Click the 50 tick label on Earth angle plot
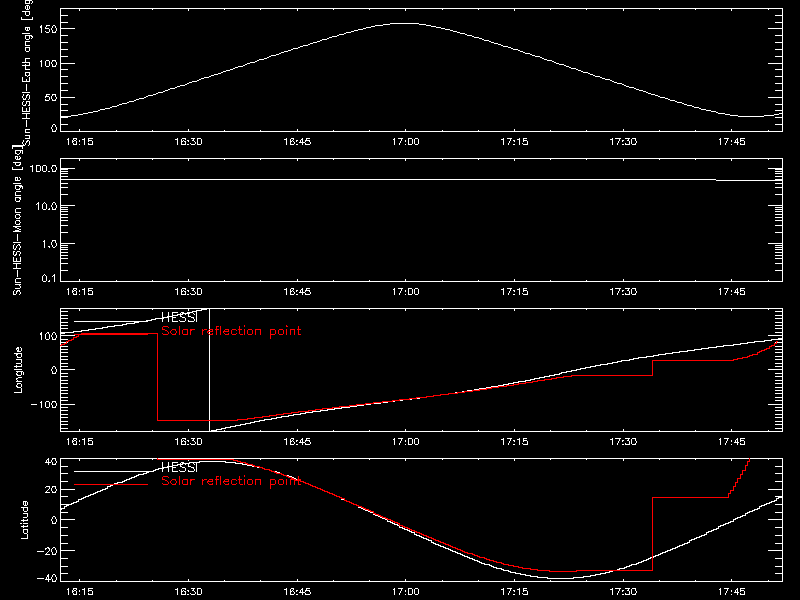This screenshot has height=600, width=800. (51, 97)
